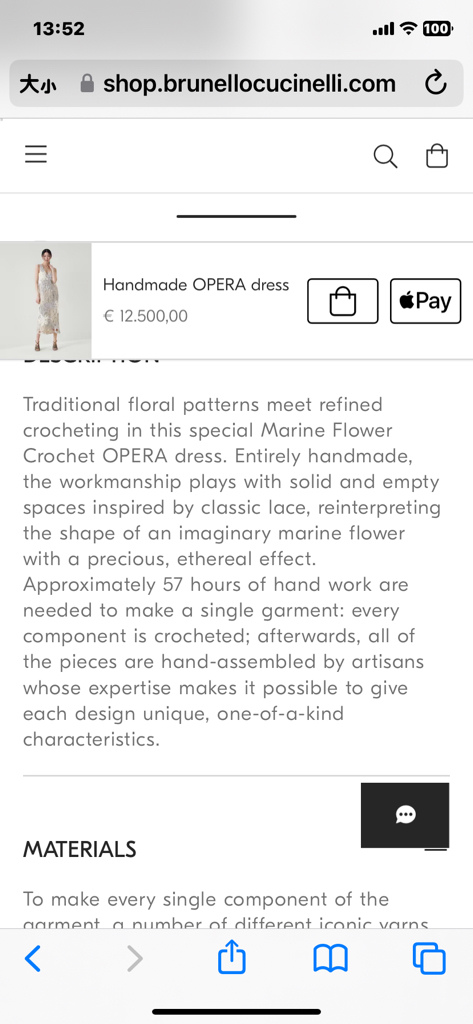This screenshot has height=1024, width=473.
Task: Open the shopping bag in header
Action: 437,156
